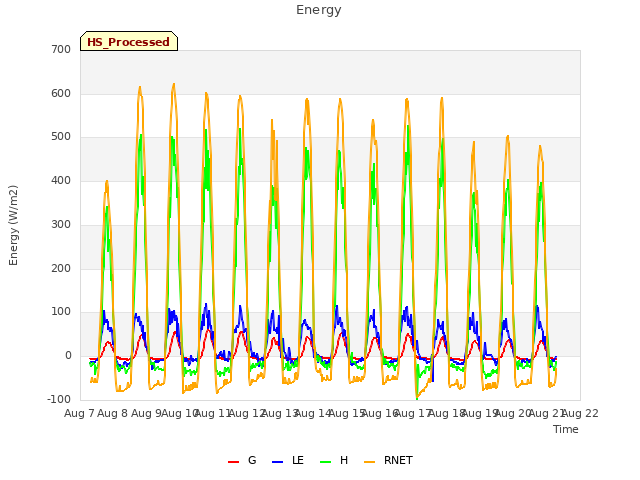This screenshot has height=480, width=640.
Task: Click the blue LE legend swatch
Action: coord(277,462)
